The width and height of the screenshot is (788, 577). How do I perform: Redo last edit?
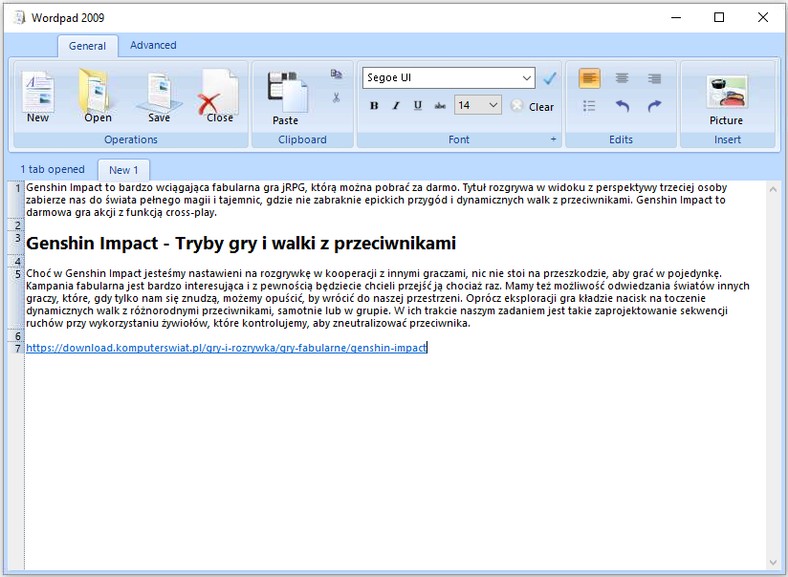654,106
